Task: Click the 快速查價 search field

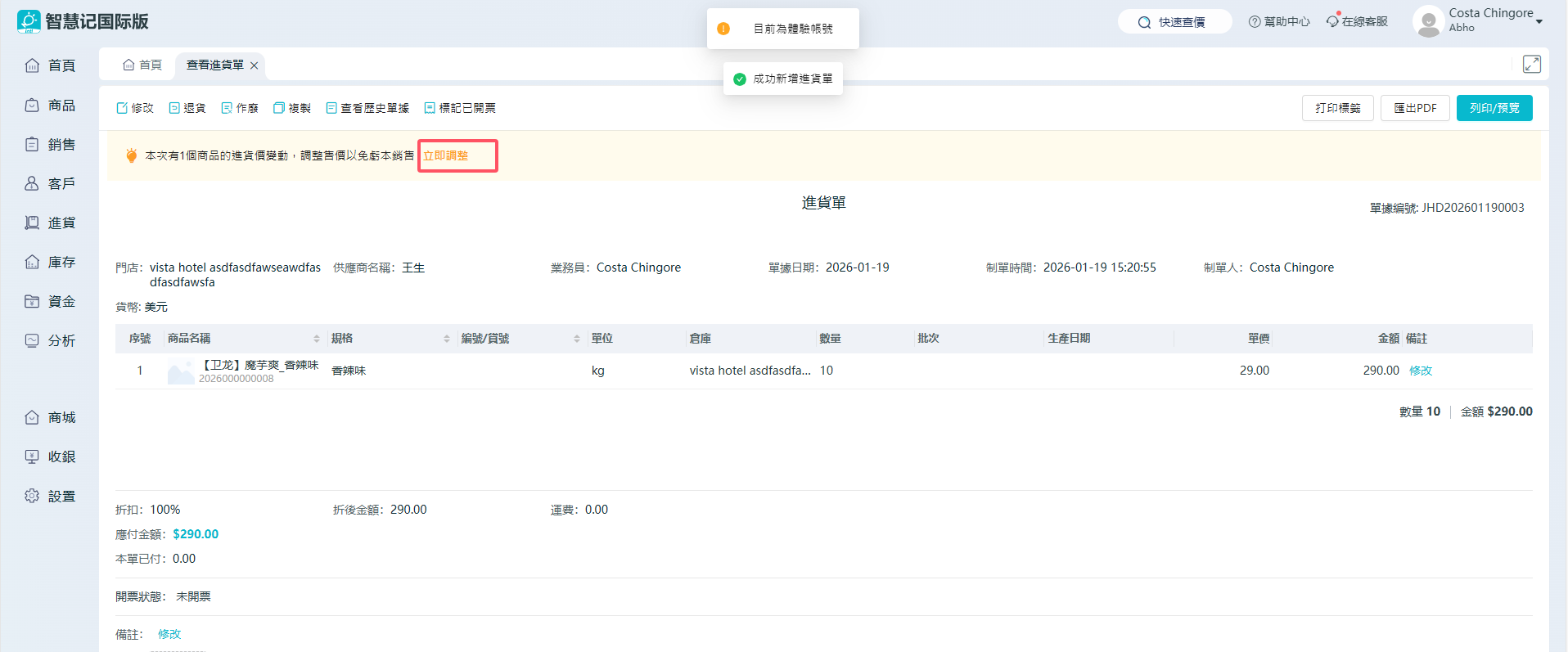Action: [1174, 22]
